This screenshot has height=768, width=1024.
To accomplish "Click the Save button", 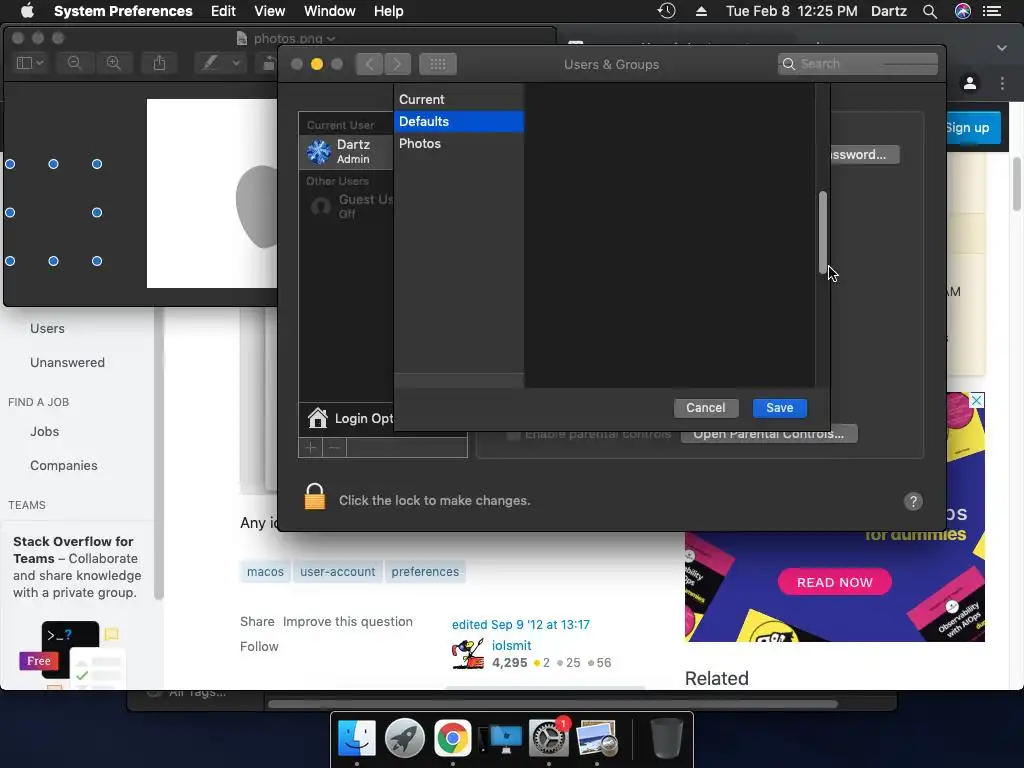I will 780,408.
